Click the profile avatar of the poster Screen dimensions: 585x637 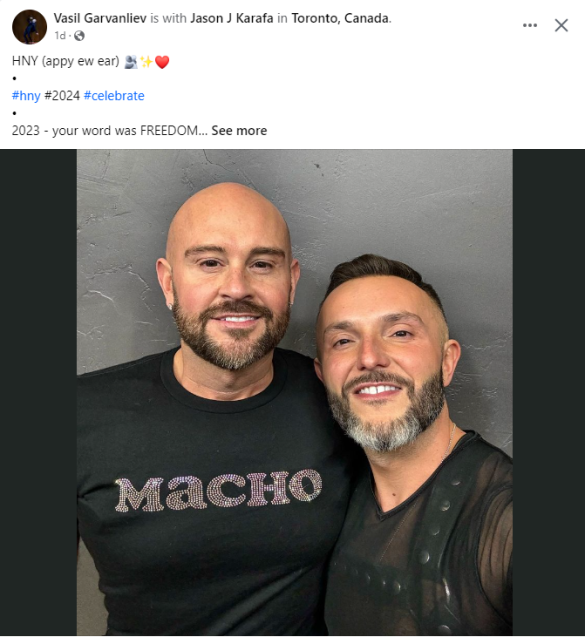click(x=29, y=27)
